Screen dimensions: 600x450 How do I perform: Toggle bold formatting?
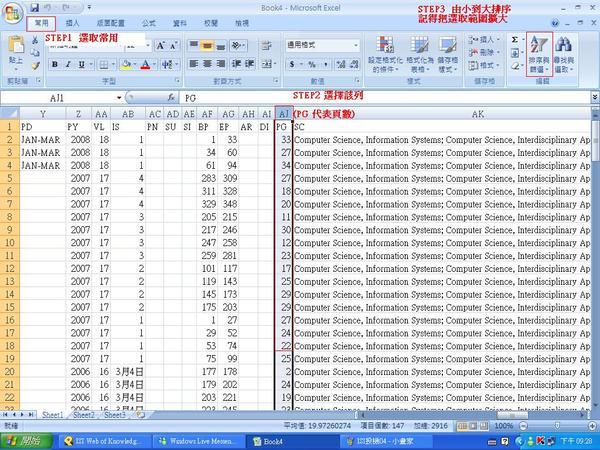(x=55, y=64)
